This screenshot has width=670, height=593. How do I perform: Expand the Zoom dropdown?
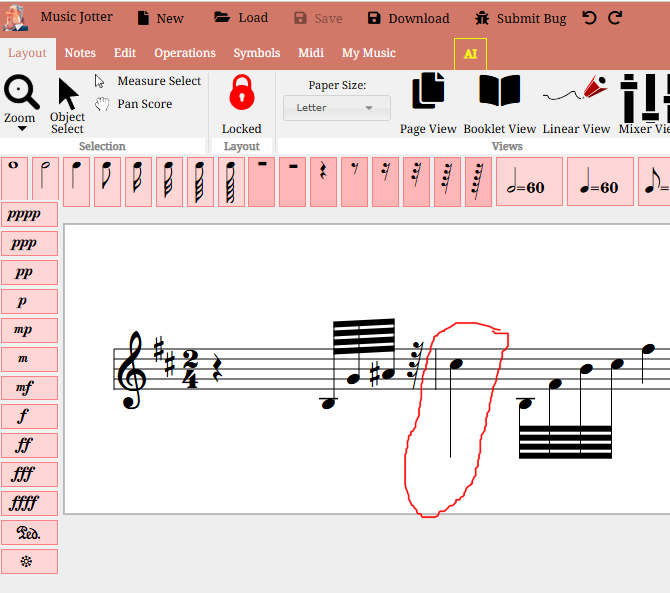[19, 130]
